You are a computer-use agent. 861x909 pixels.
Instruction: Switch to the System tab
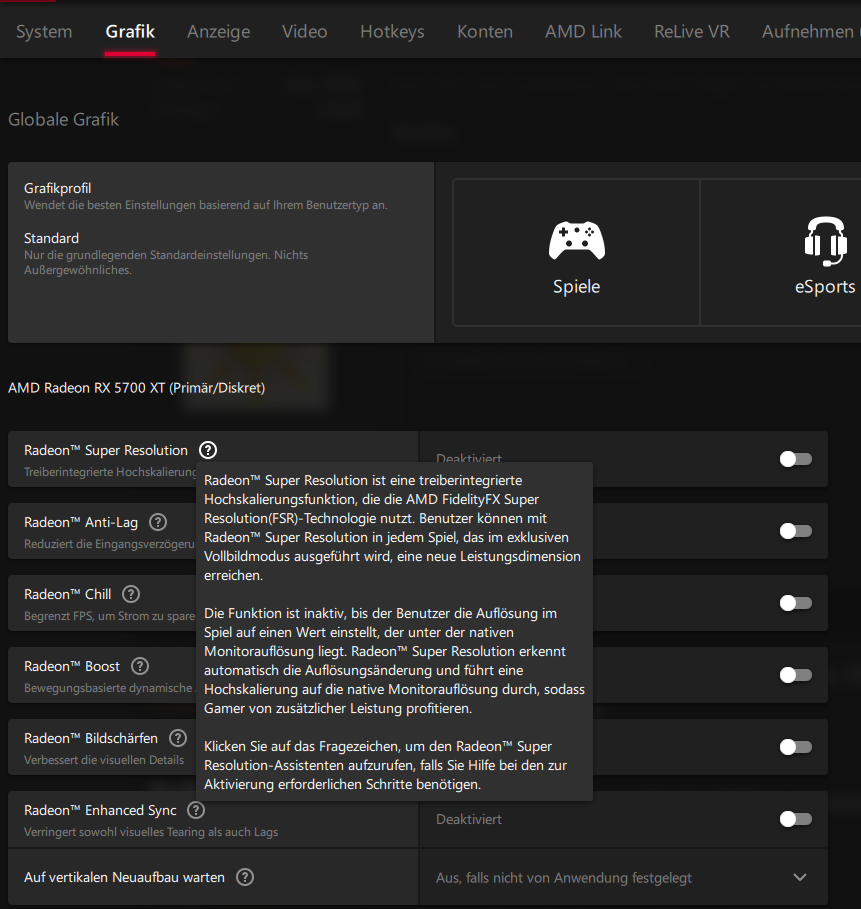pyautogui.click(x=44, y=31)
